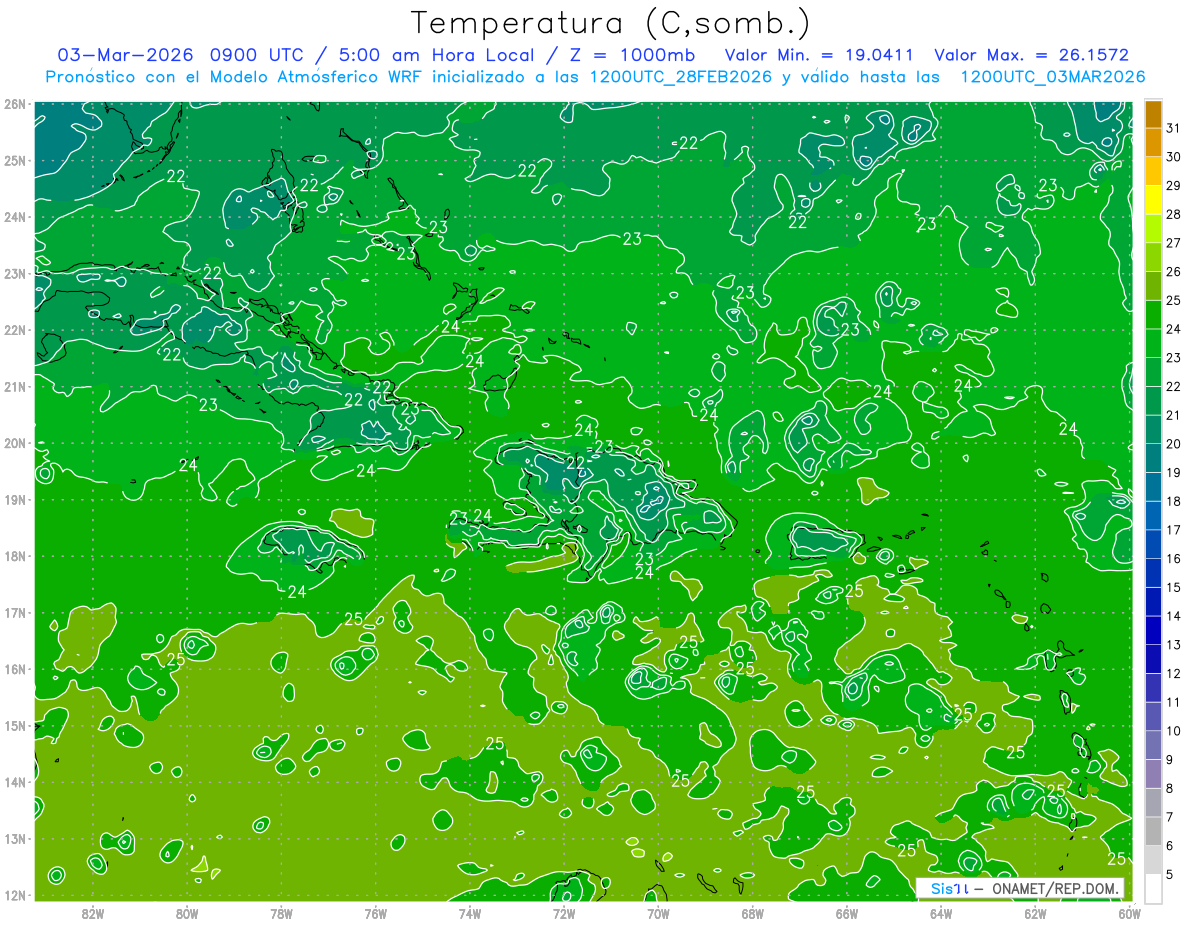Click the legend scale value '21'
Screen dimensions: 1200x927
[1173, 415]
